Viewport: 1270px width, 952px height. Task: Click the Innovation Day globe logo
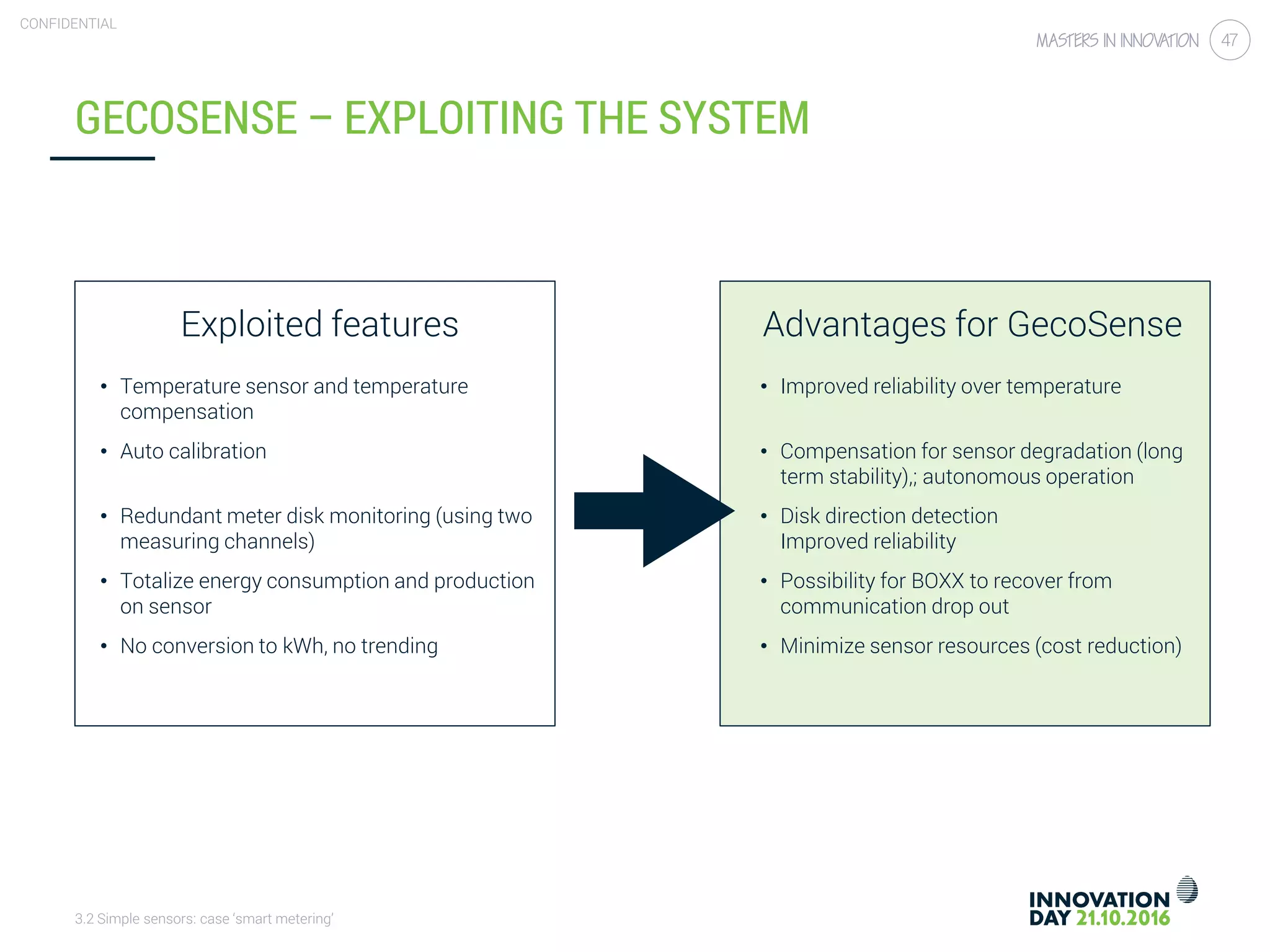(1187, 889)
